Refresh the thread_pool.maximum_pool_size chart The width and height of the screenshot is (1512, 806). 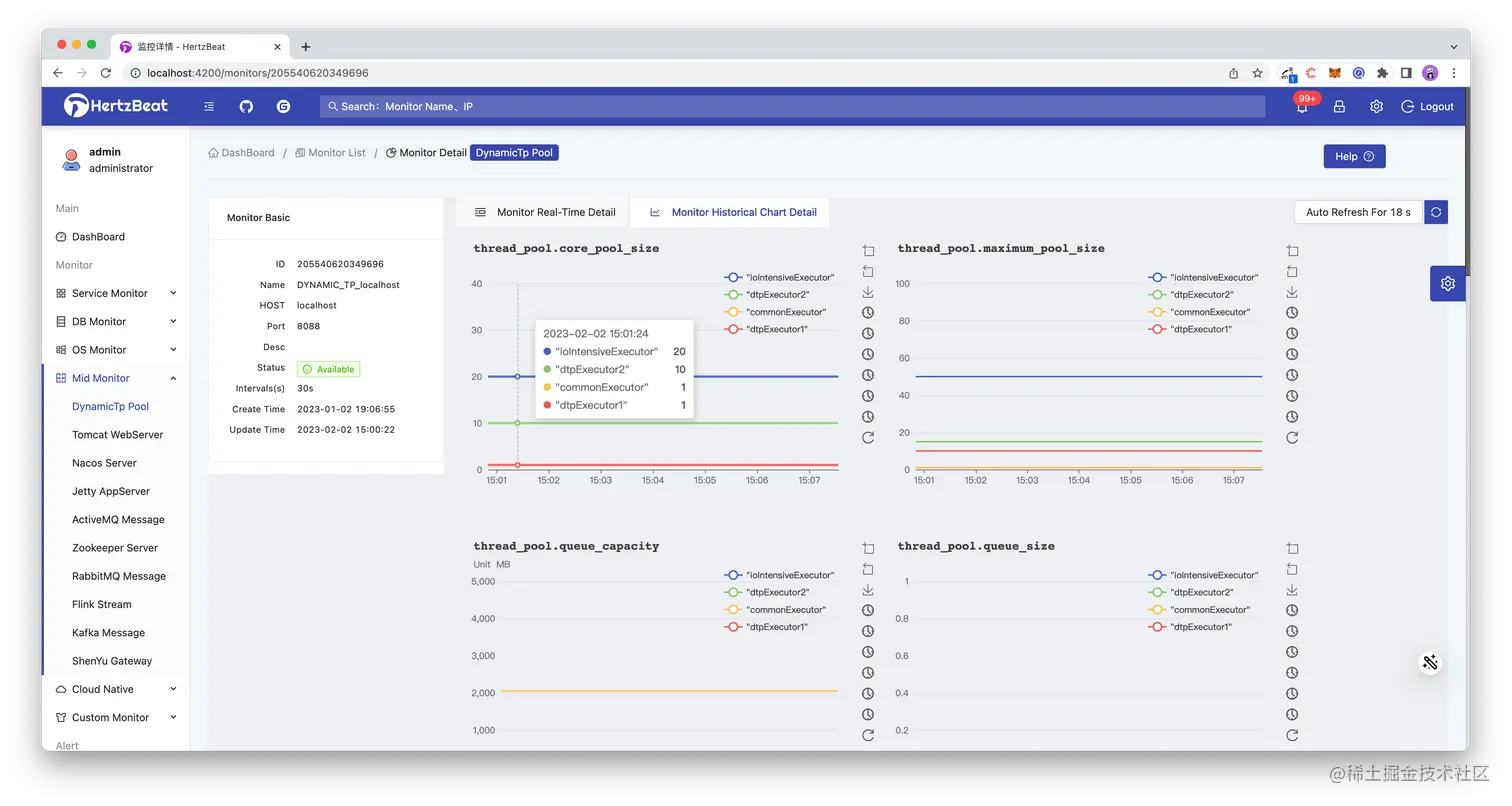click(x=1291, y=437)
